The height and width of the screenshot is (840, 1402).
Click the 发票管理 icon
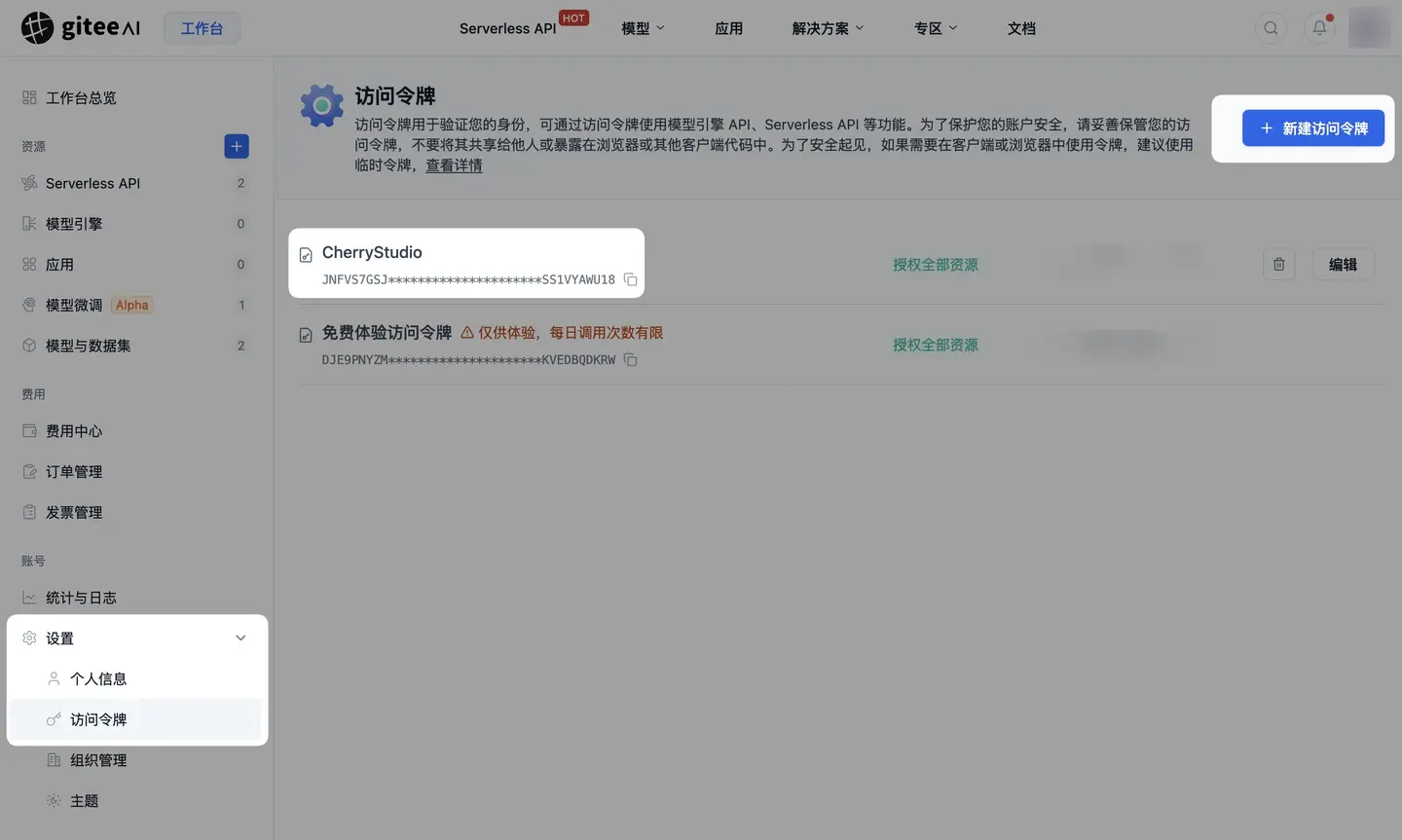pyautogui.click(x=29, y=512)
